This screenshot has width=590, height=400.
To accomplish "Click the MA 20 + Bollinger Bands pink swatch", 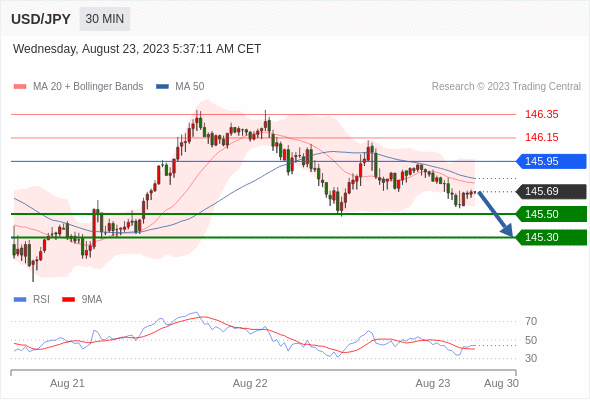I will pyautogui.click(x=20, y=87).
